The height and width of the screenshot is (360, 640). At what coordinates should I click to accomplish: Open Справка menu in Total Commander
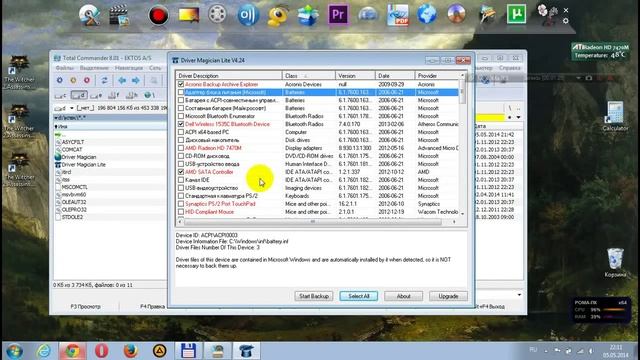point(509,68)
